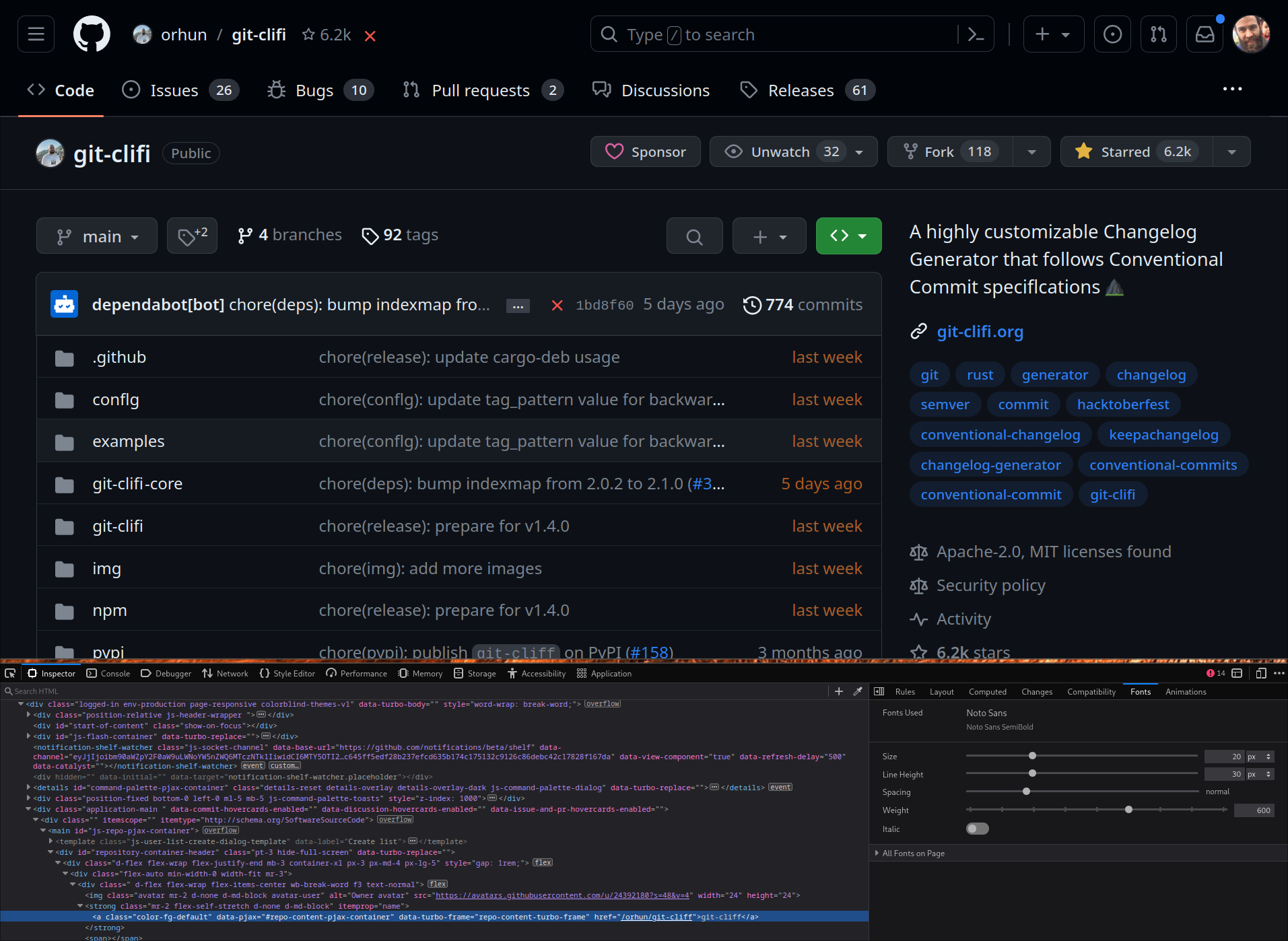The height and width of the screenshot is (941, 1288).
Task: Open the Releases tab
Action: tap(801, 90)
